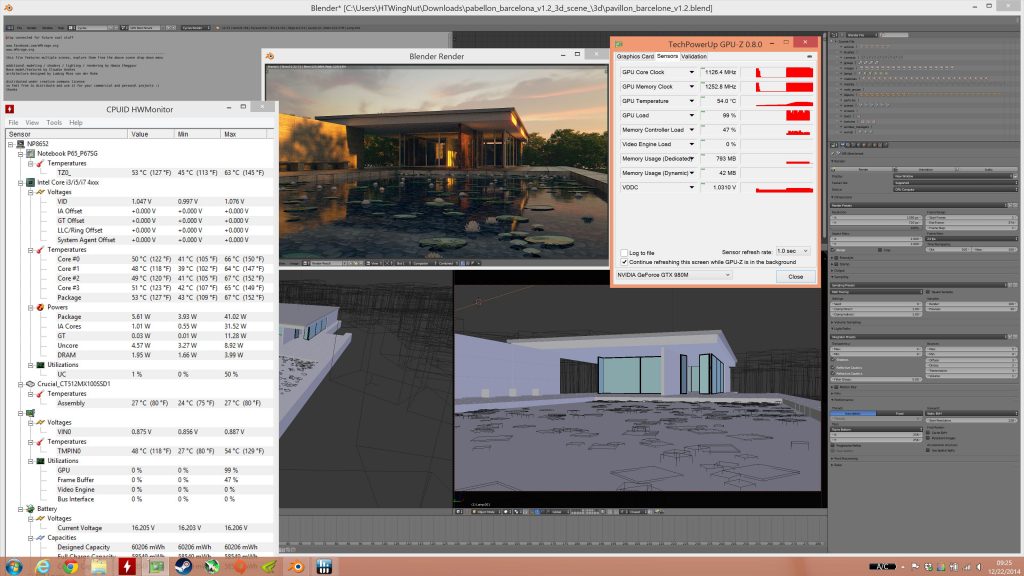The height and width of the screenshot is (576, 1024).
Task: Open HWMonitor Help menu
Action: [x=76, y=123]
